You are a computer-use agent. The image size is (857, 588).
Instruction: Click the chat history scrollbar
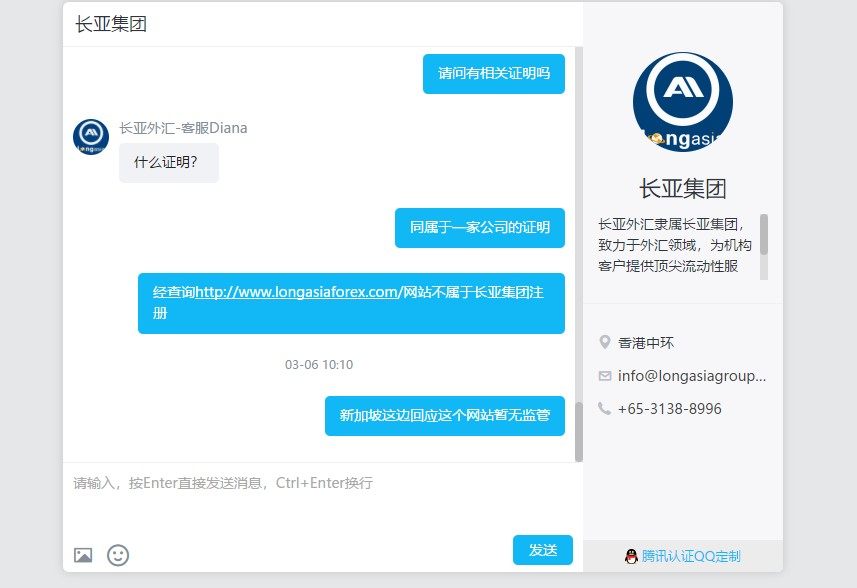coord(578,430)
